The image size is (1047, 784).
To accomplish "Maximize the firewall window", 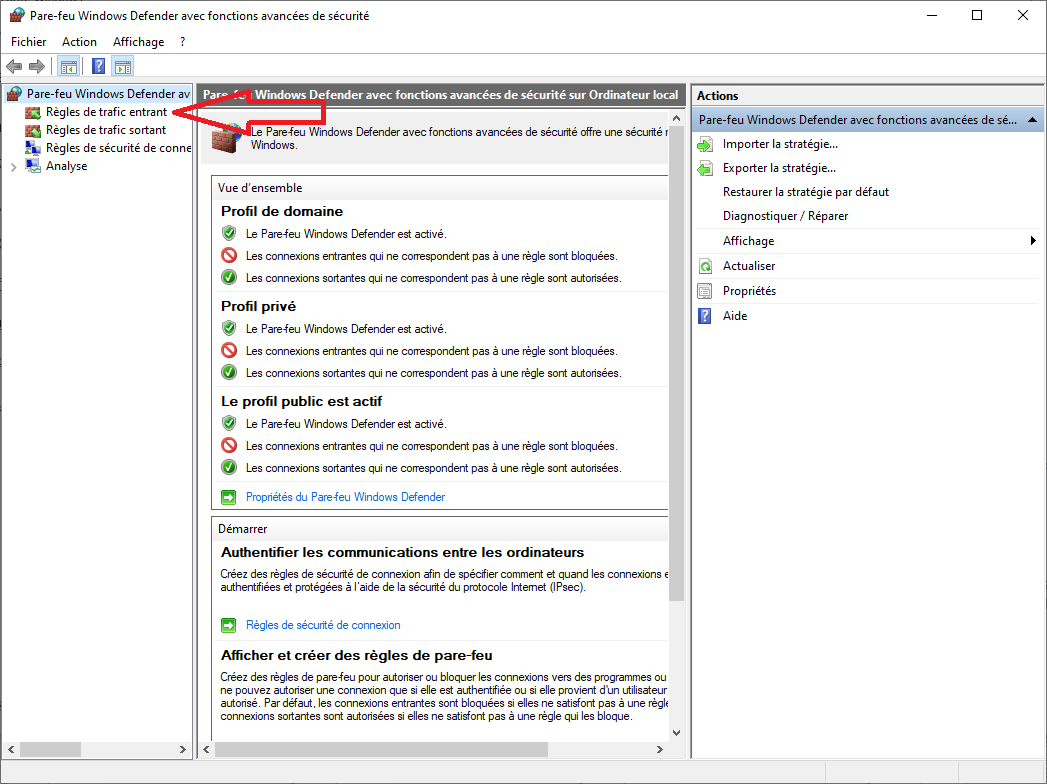I will click(x=977, y=15).
